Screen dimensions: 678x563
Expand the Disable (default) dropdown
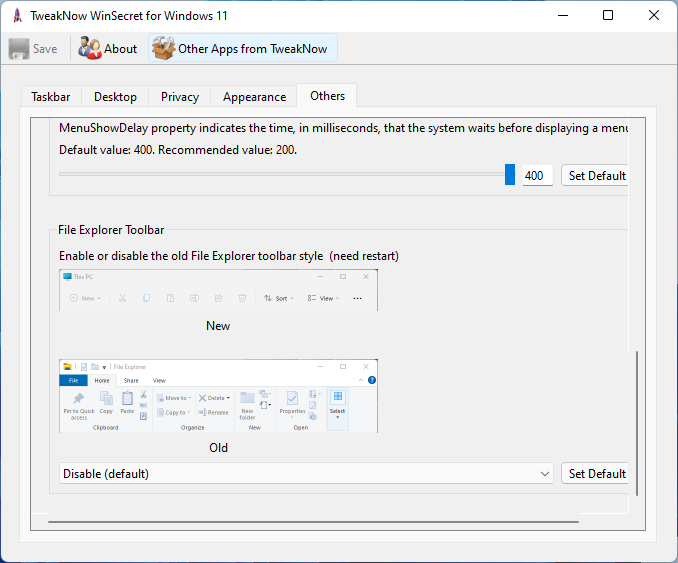[306, 474]
